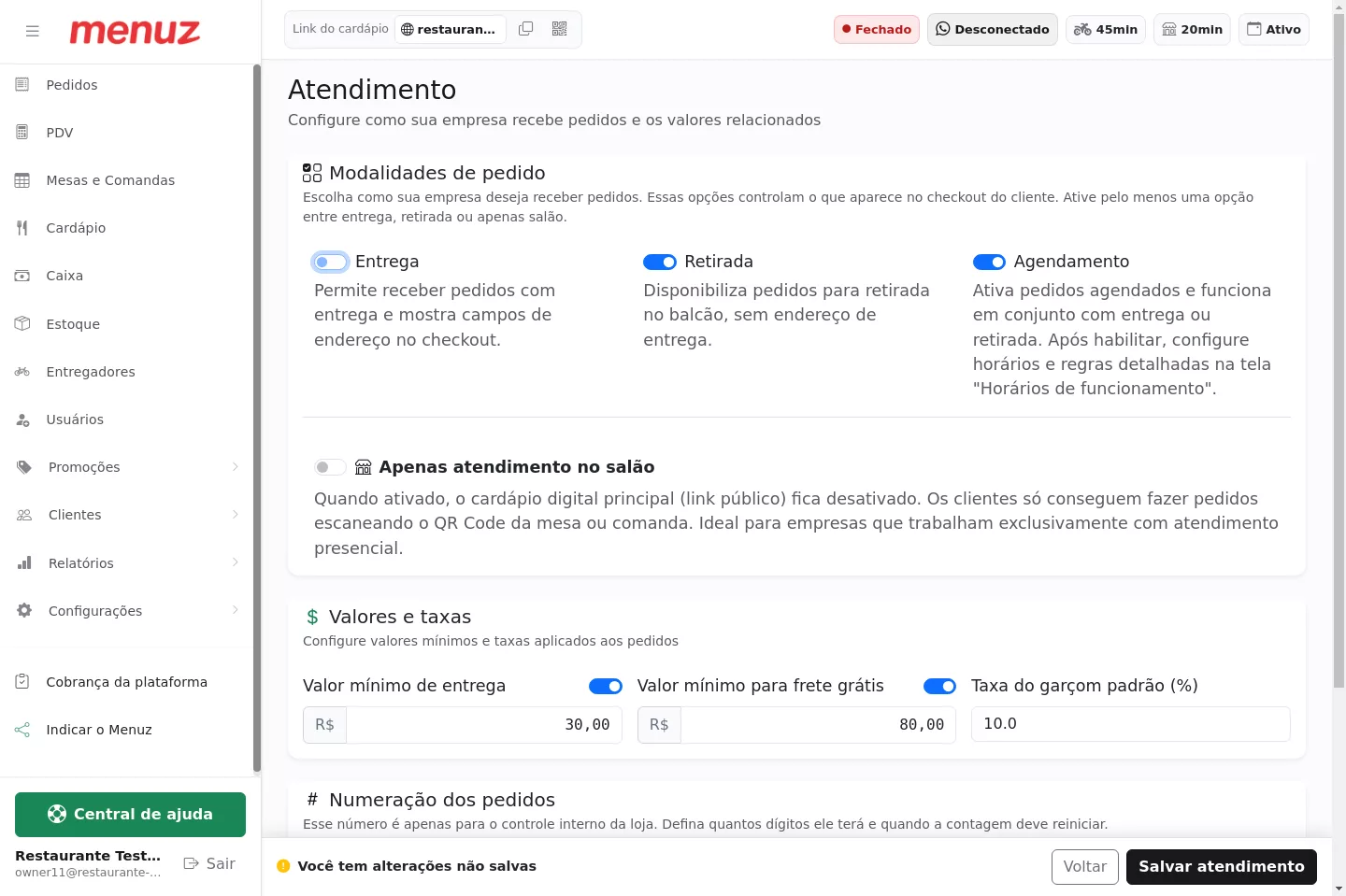Click the Pedidos sidebar icon
1346x896 pixels.
pos(22,85)
